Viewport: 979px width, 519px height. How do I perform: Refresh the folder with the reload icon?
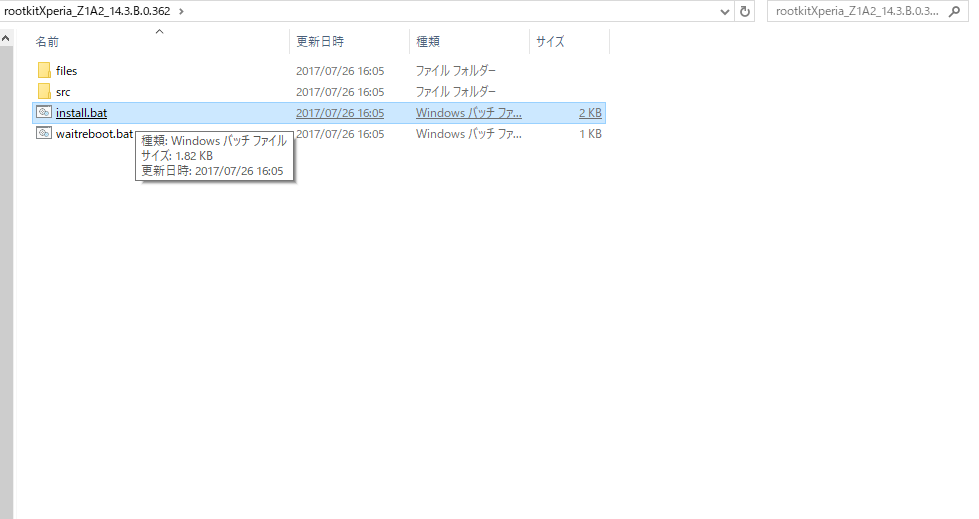coord(744,11)
